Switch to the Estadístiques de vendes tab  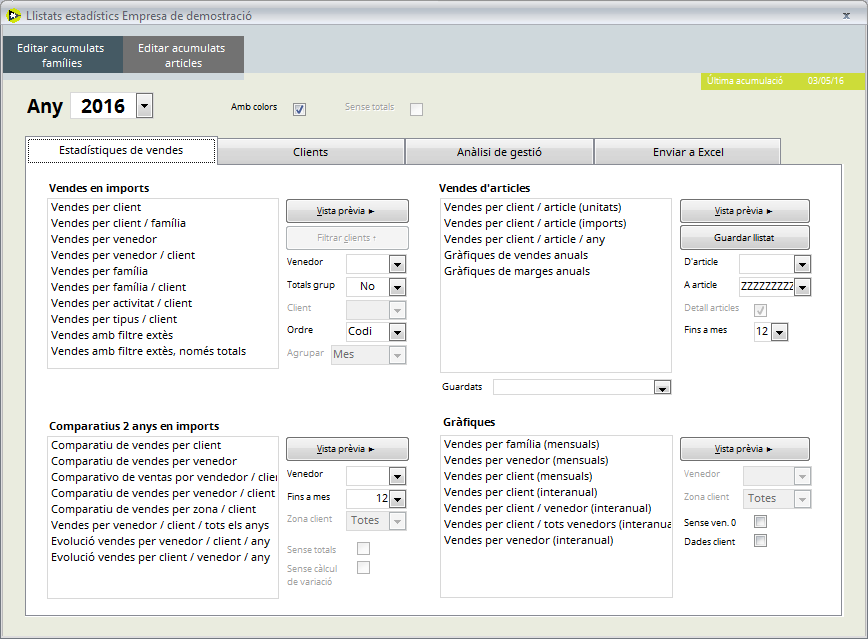(x=121, y=151)
